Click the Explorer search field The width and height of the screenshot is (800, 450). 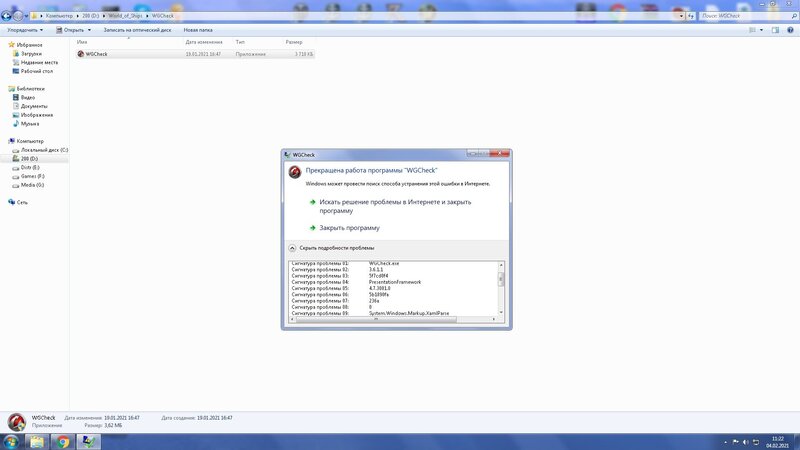click(745, 16)
